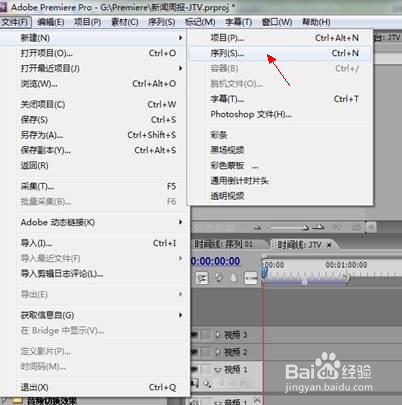Viewport: 402px width, 405px height.
Task: Open the 打开最近项目(J) submenu arrow
Action: (180, 68)
